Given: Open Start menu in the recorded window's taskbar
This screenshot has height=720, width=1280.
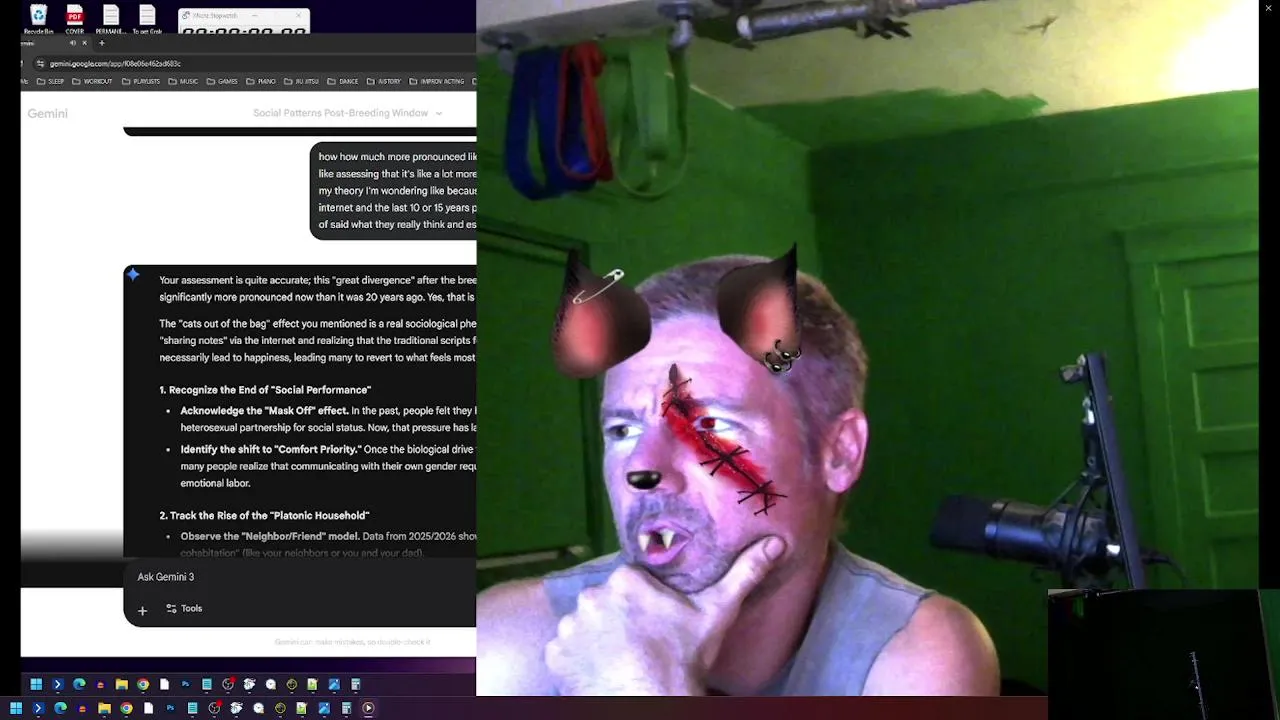Looking at the screenshot, I should pos(36,685).
